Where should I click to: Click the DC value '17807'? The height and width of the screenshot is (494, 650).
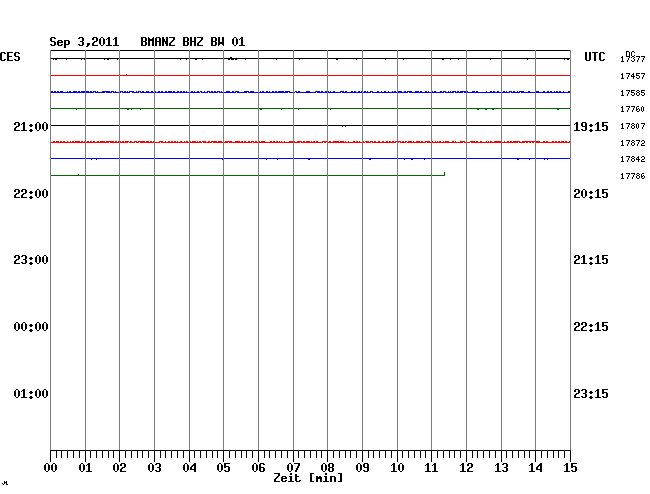tap(633, 126)
